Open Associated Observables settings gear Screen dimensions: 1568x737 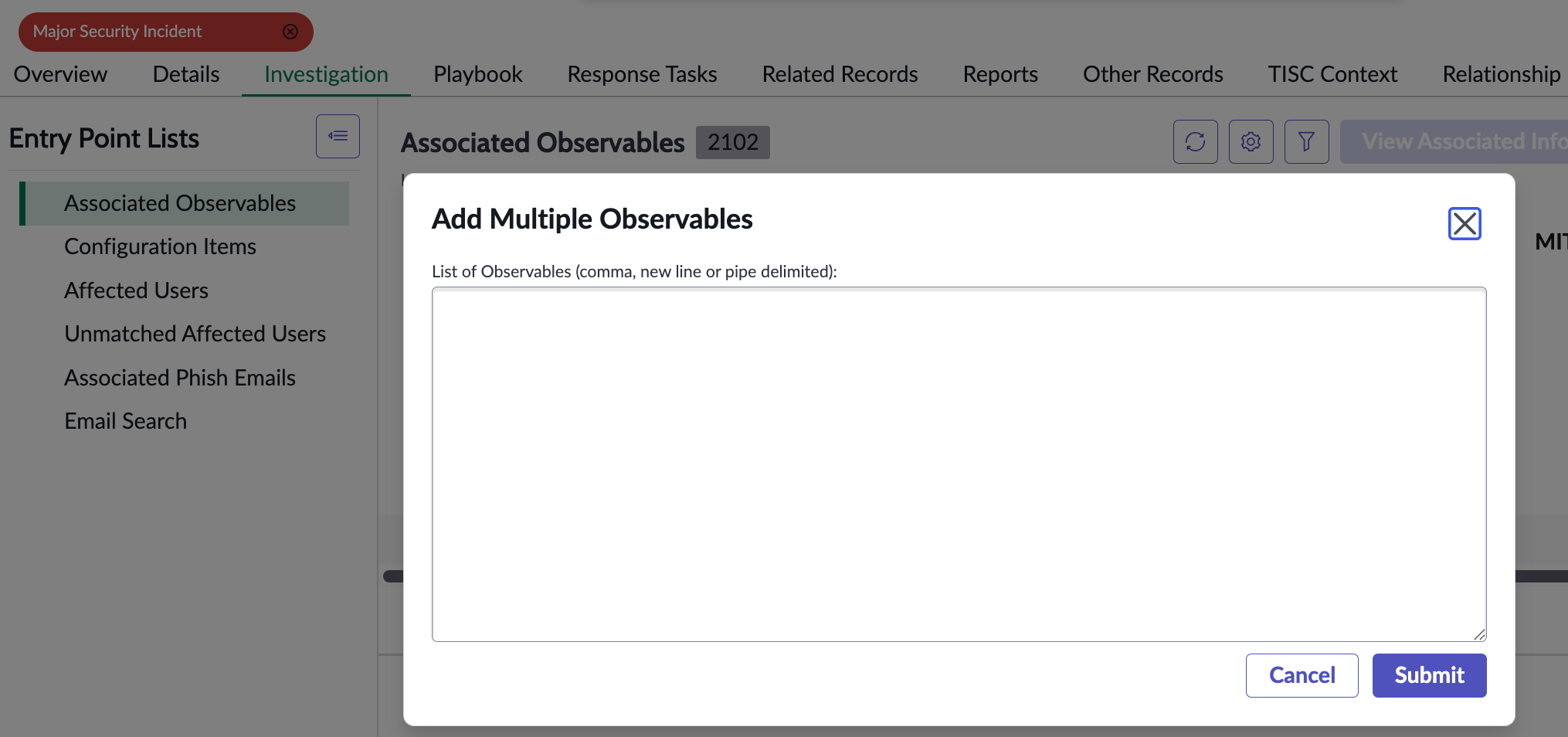(1251, 141)
